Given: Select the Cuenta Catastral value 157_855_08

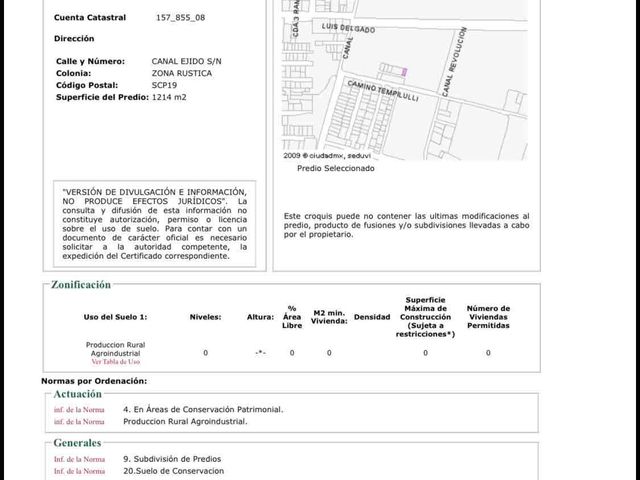Looking at the screenshot, I should pos(180,18).
